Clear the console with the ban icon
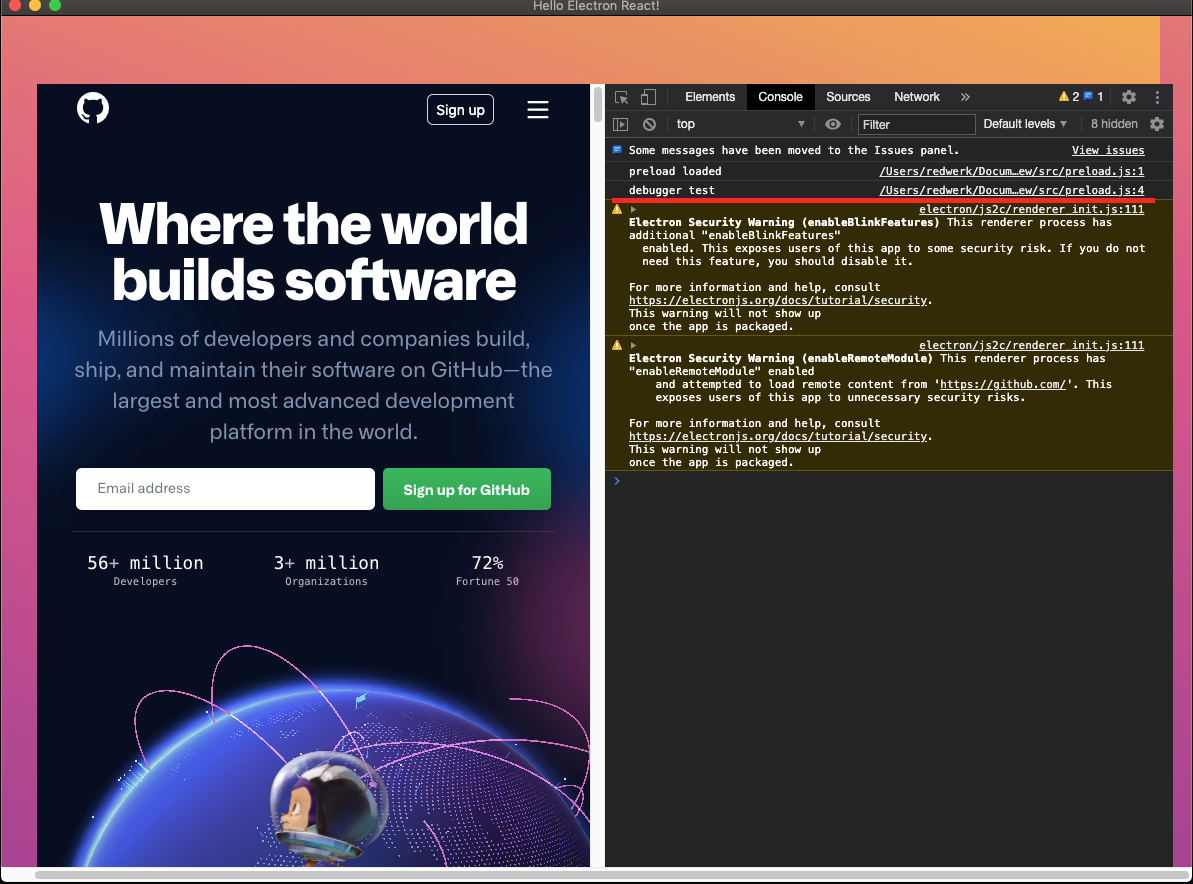This screenshot has width=1193, height=884. pyautogui.click(x=649, y=124)
